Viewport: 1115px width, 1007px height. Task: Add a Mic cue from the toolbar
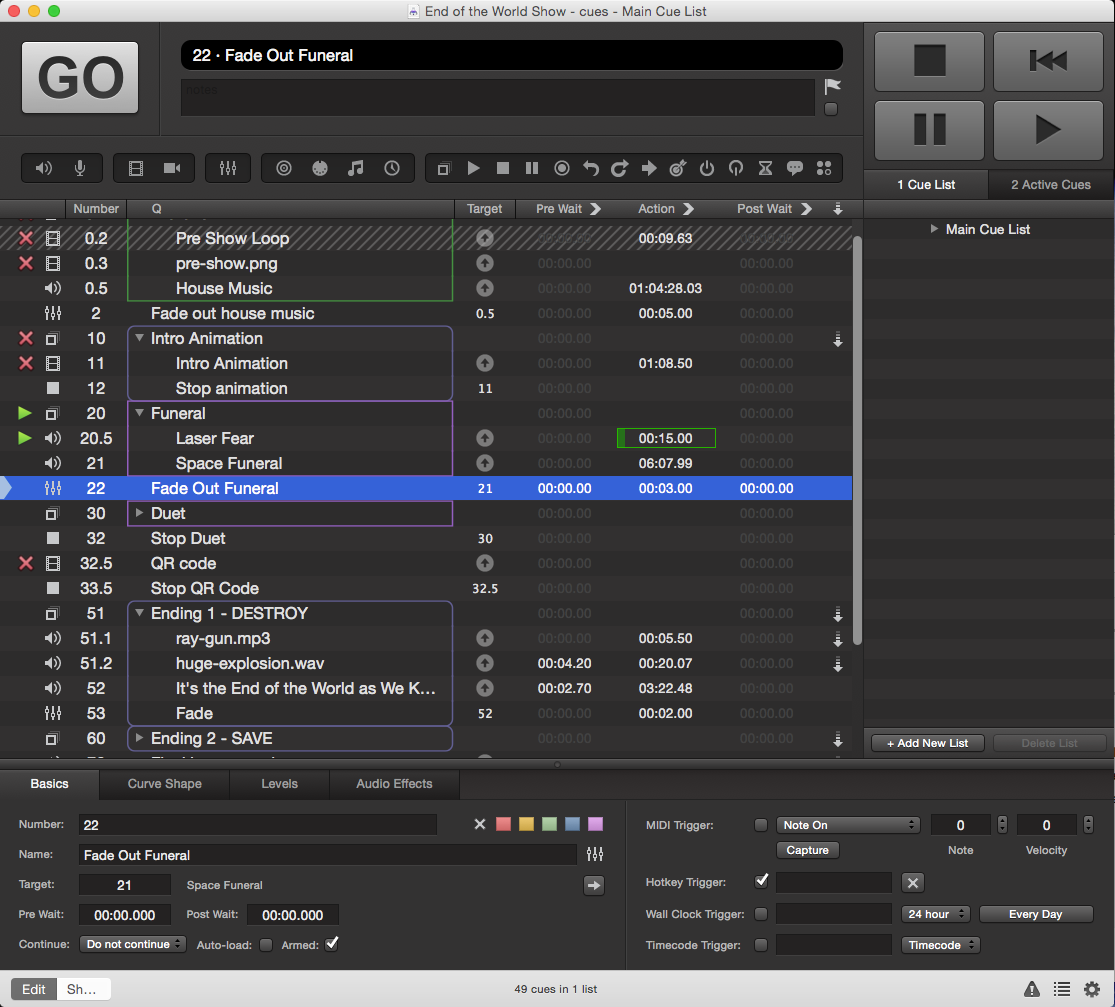coord(80,169)
